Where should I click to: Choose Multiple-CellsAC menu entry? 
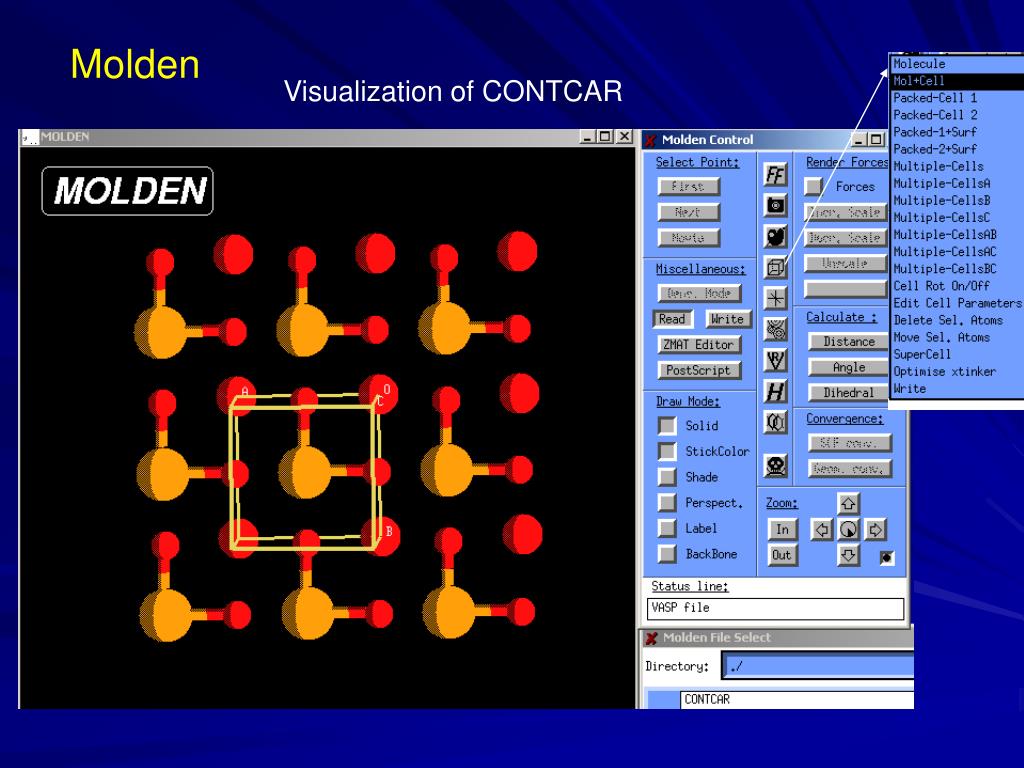(957, 251)
